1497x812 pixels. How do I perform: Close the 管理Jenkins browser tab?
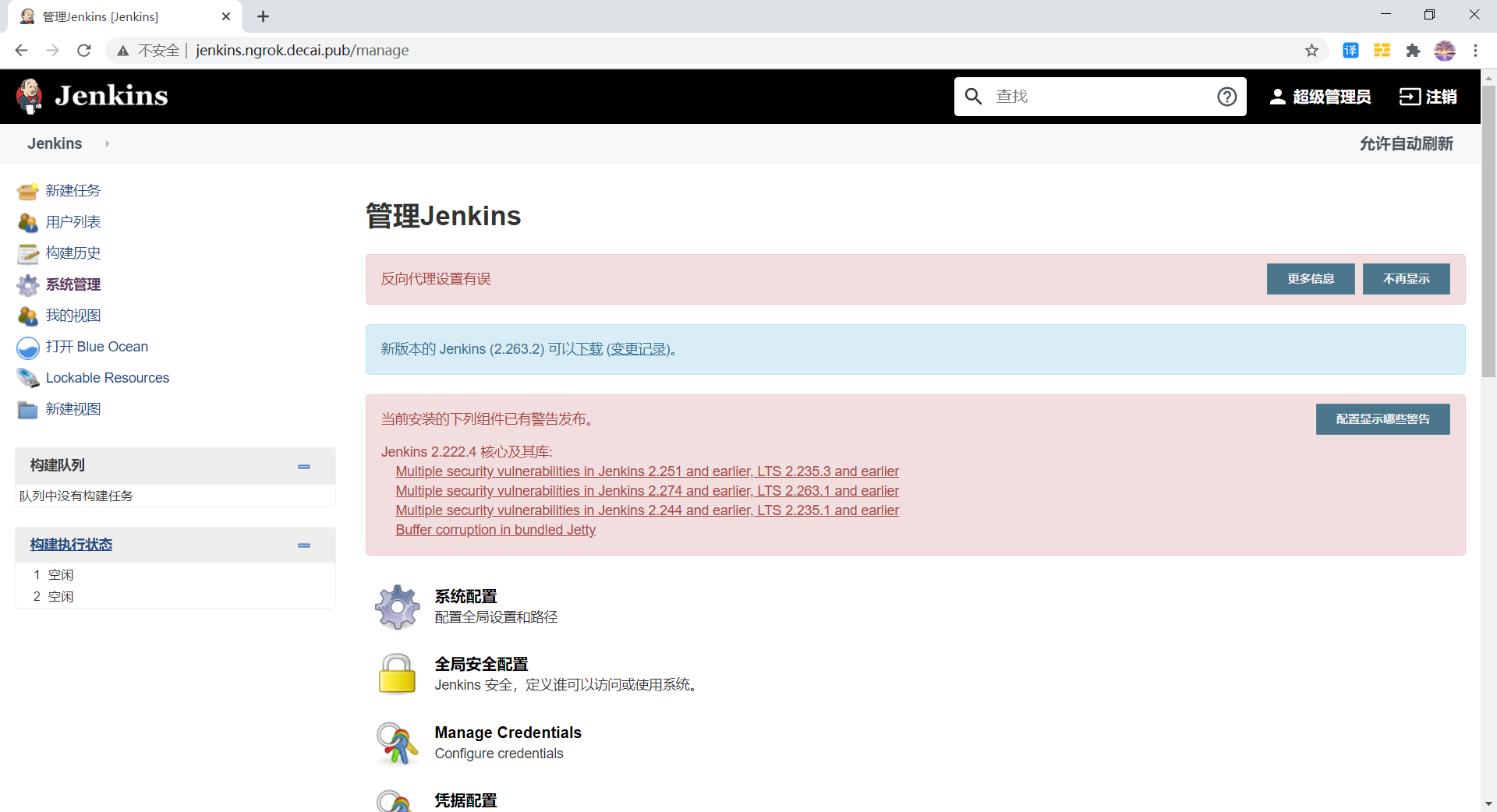226,16
